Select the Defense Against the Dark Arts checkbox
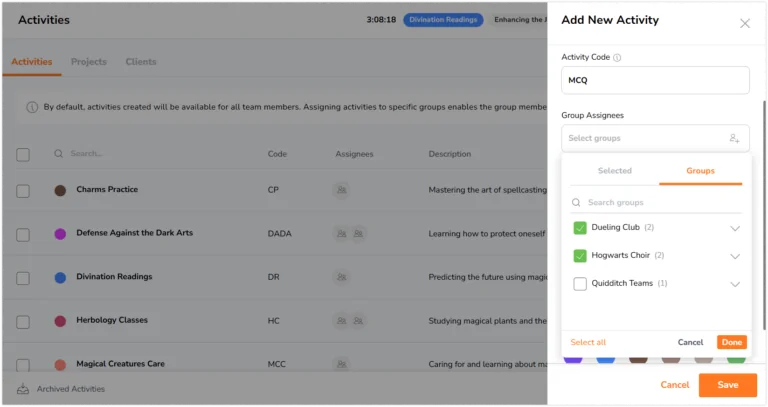Screen dimensions: 768x407 (x=23, y=235)
